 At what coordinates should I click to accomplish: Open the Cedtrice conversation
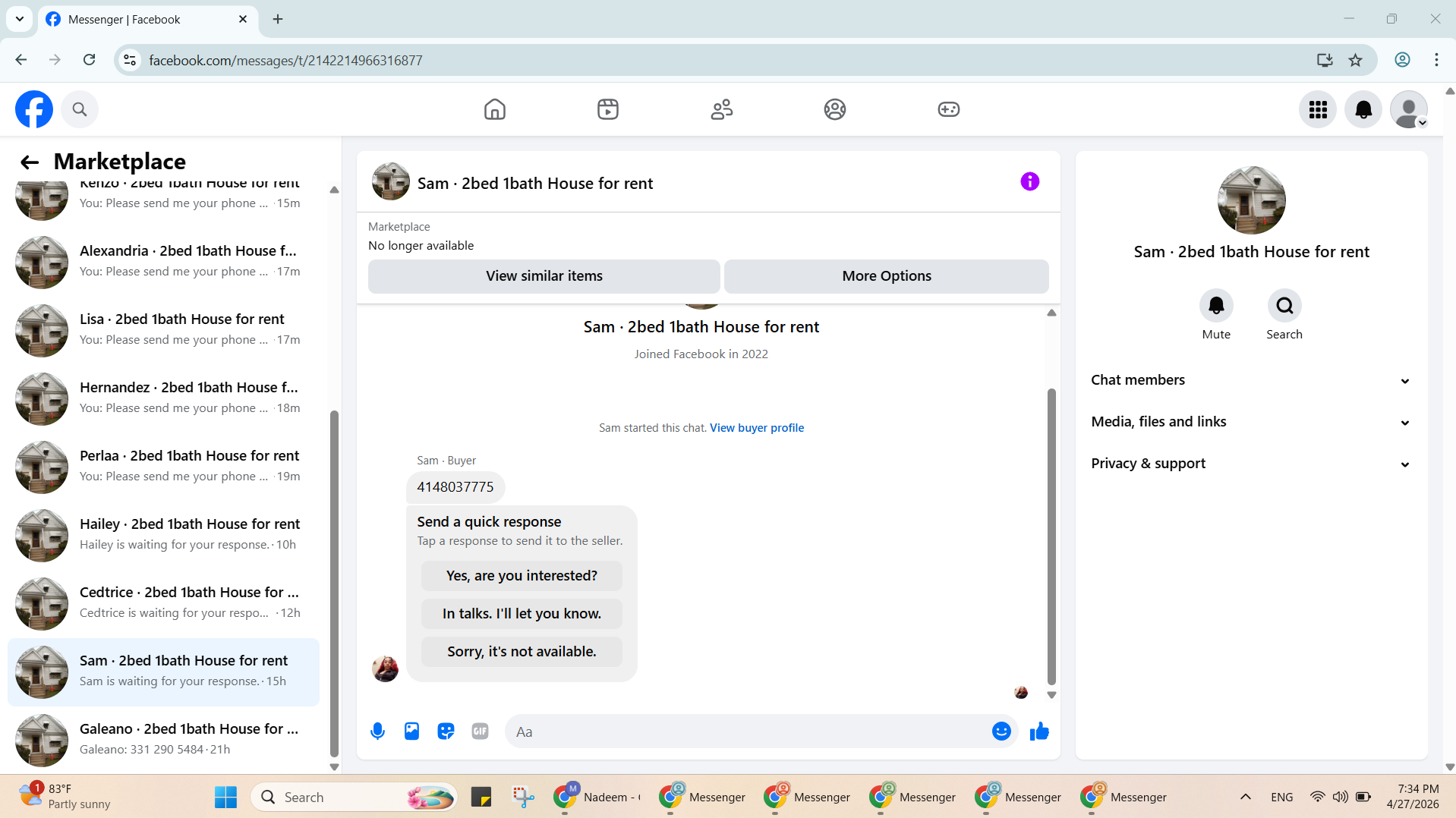pos(163,603)
